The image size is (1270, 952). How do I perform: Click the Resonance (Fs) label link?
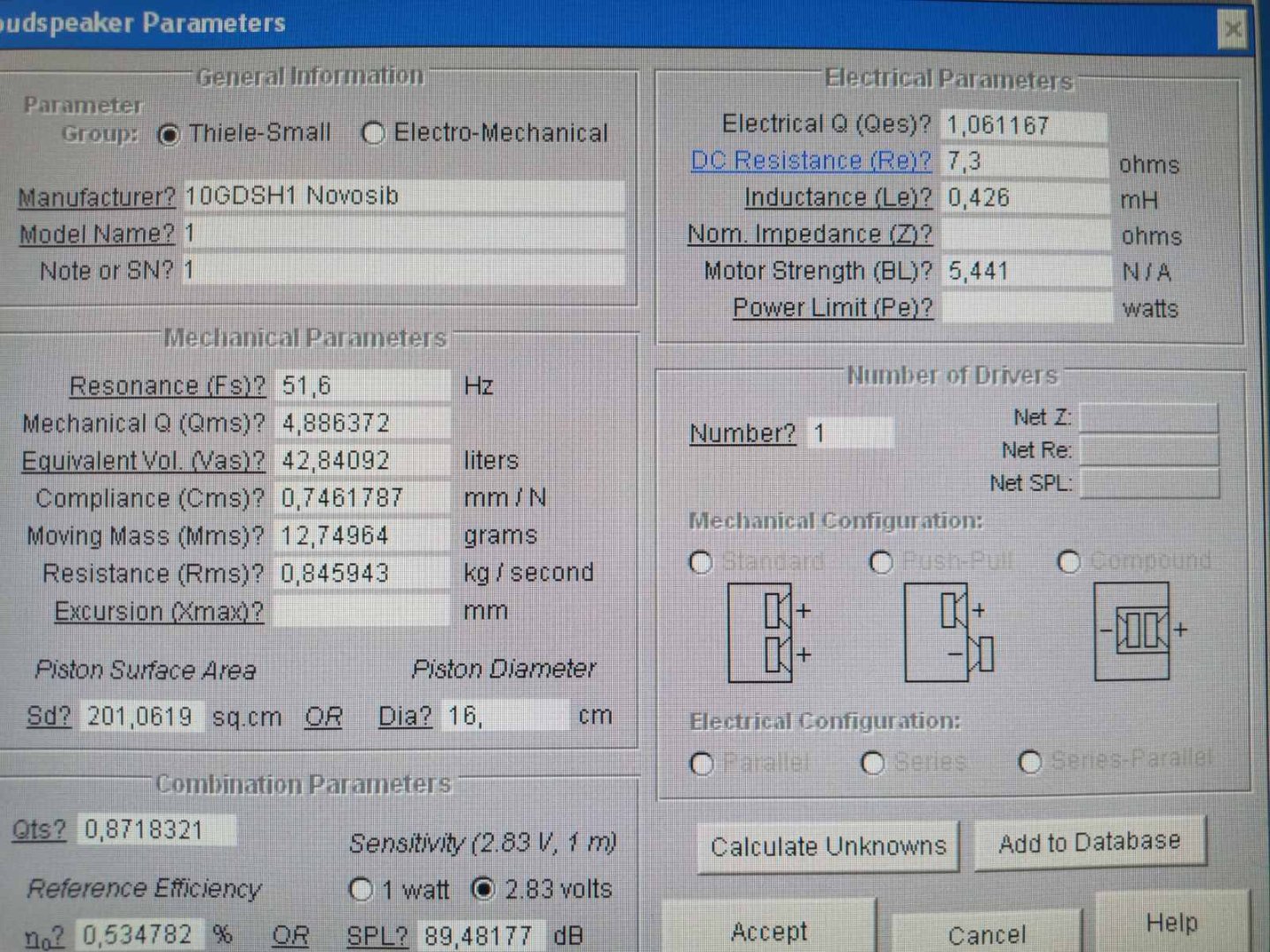167,386
